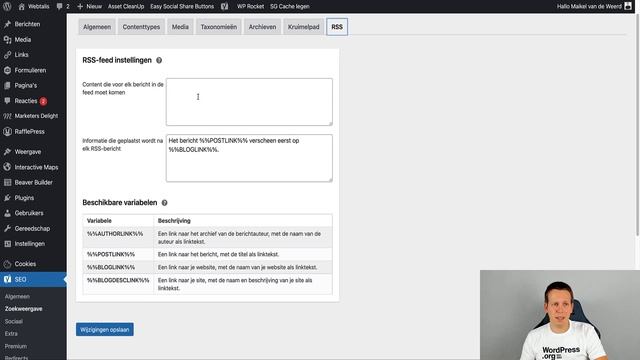Viewport: 640px width, 360px height.
Task: Open Algemeen under SEO submenu
Action: [x=17, y=297]
